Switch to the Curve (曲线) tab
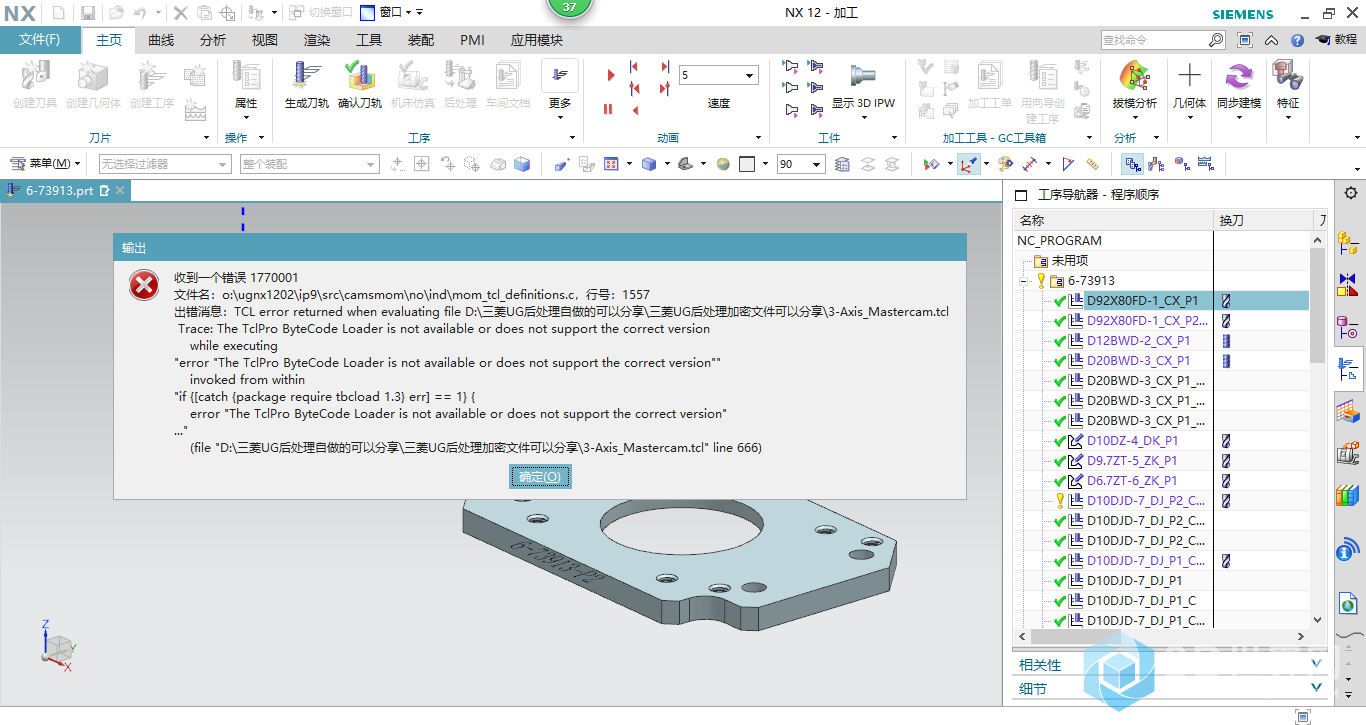 161,40
